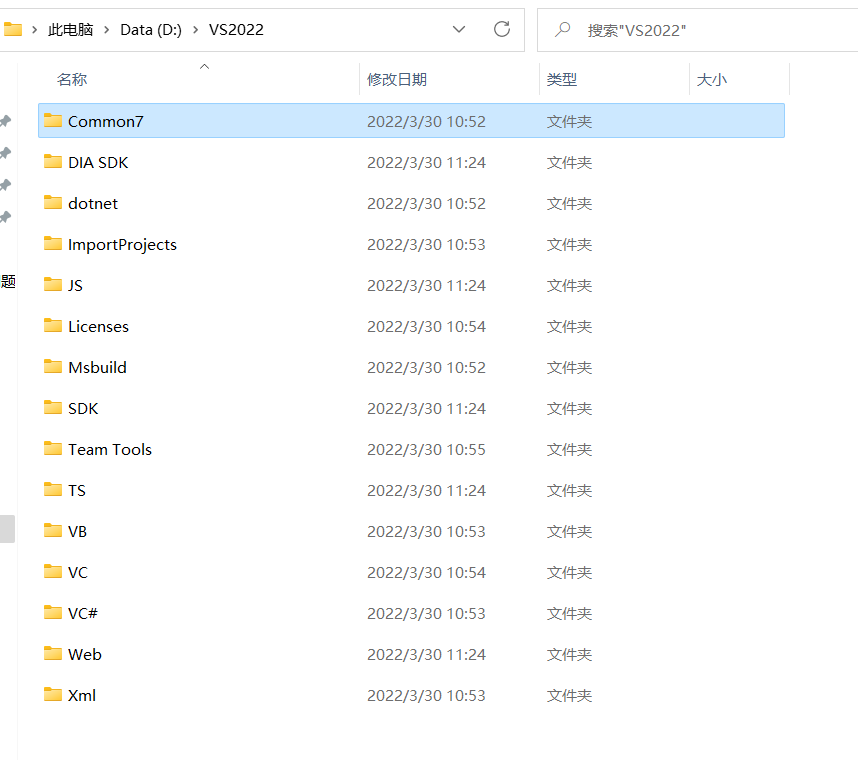Click the Common7 folder icon
This screenshot has height=760, width=858.
click(x=53, y=120)
